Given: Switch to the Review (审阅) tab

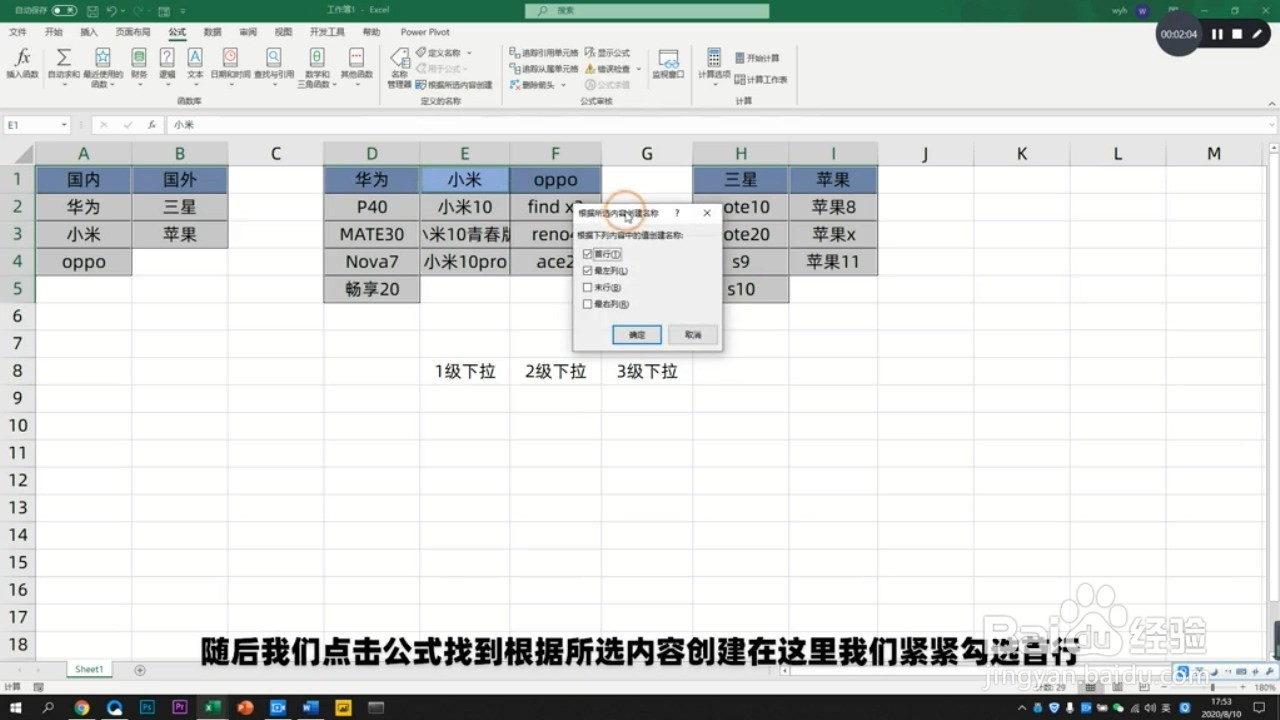Looking at the screenshot, I should click(248, 32).
